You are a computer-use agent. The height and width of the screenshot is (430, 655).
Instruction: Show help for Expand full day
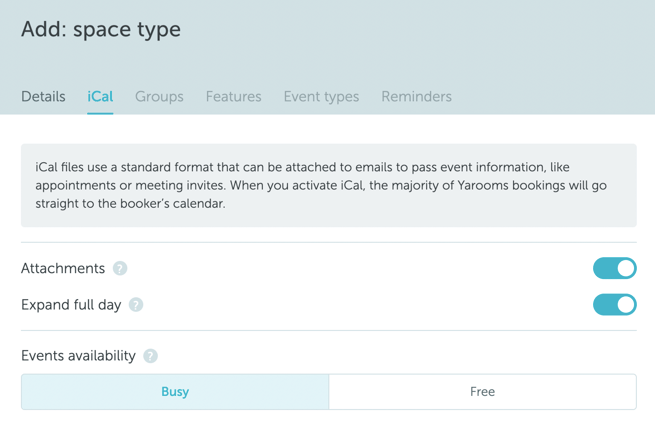click(136, 305)
